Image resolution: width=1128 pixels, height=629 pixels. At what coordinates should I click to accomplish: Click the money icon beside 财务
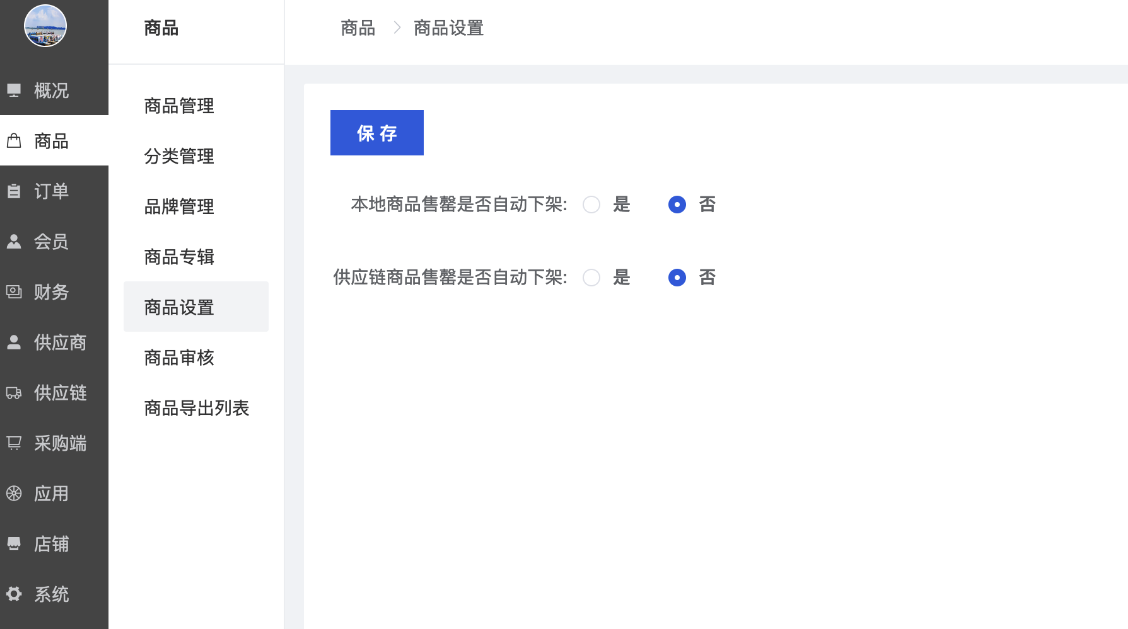tap(14, 293)
